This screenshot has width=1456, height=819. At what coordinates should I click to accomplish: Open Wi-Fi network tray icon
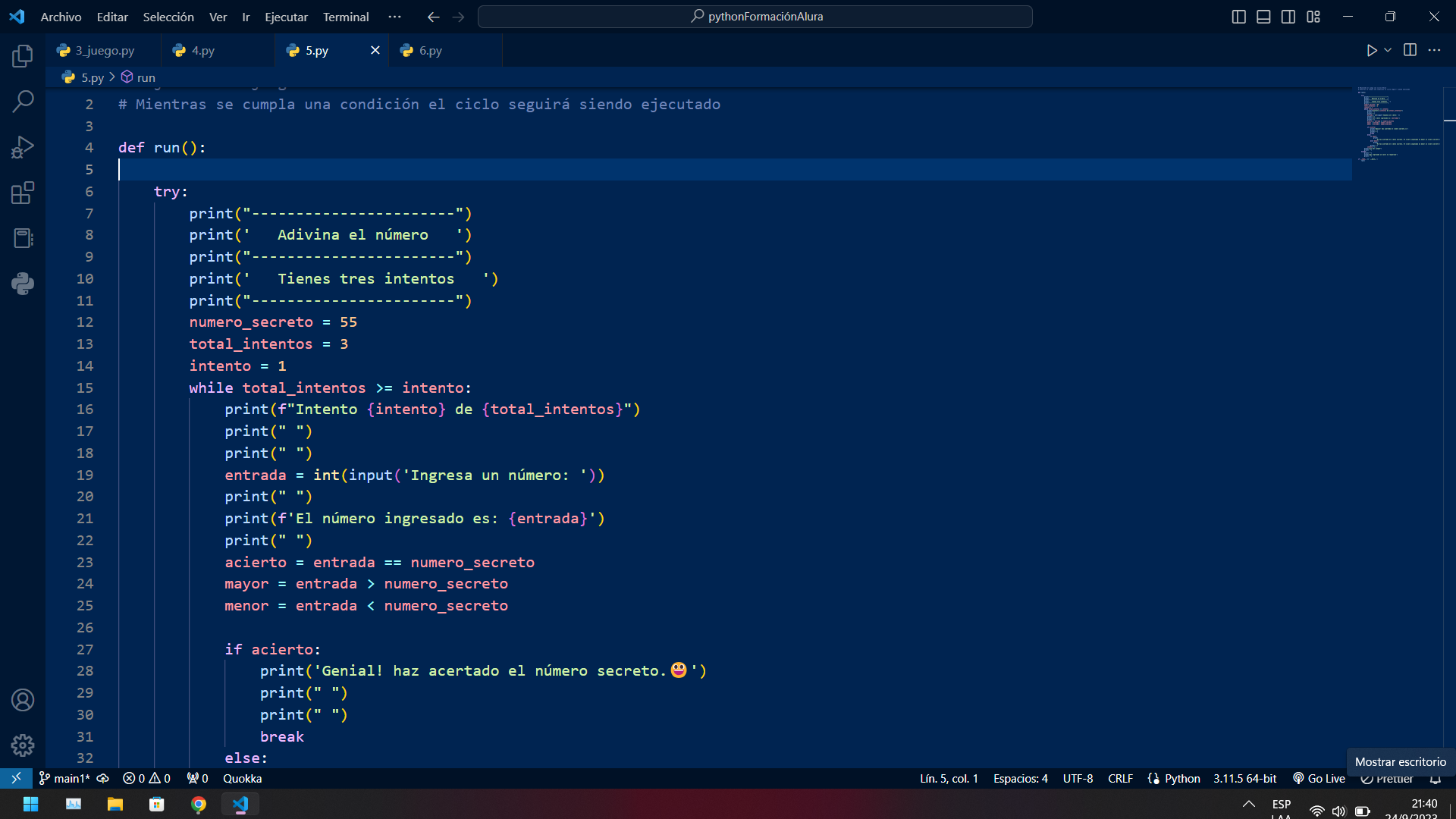[x=1316, y=811]
